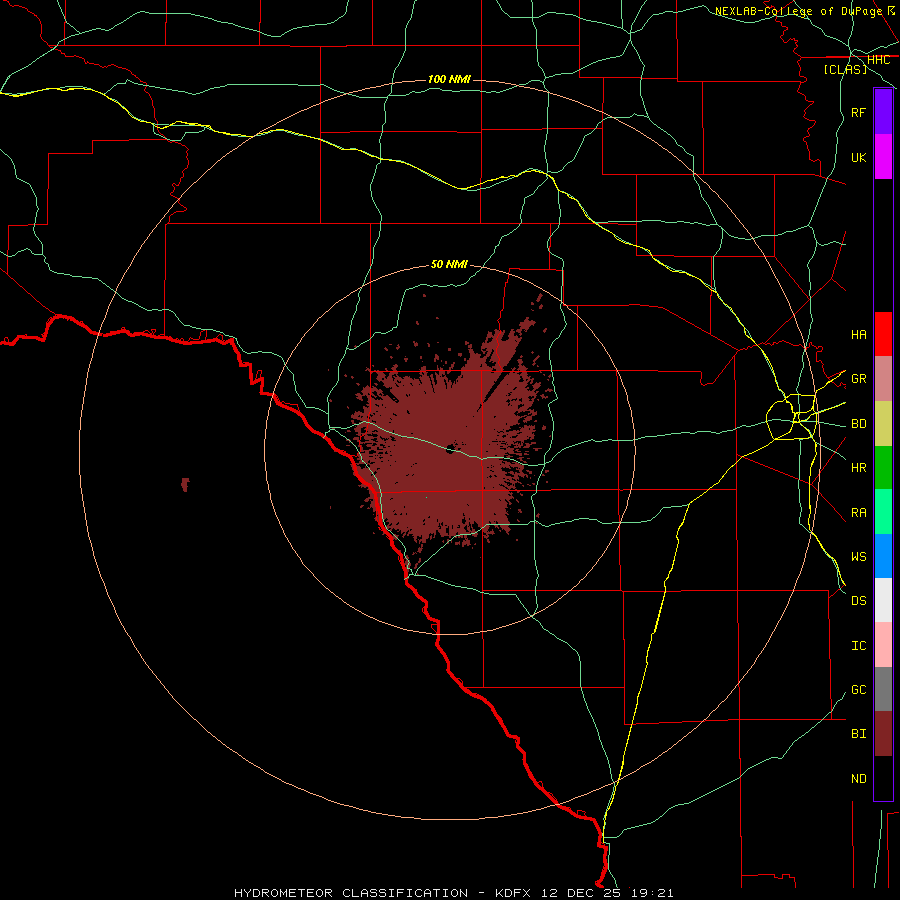The image size is (900, 900).
Task: Click the light pink IC legend swatch
Action: coord(883,645)
